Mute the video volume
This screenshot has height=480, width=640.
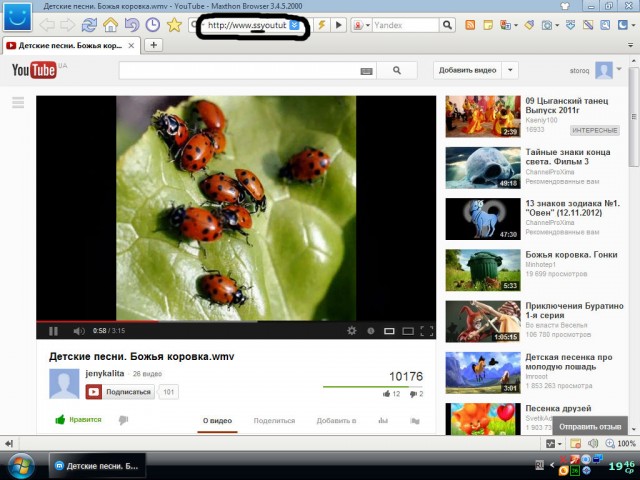[x=79, y=331]
